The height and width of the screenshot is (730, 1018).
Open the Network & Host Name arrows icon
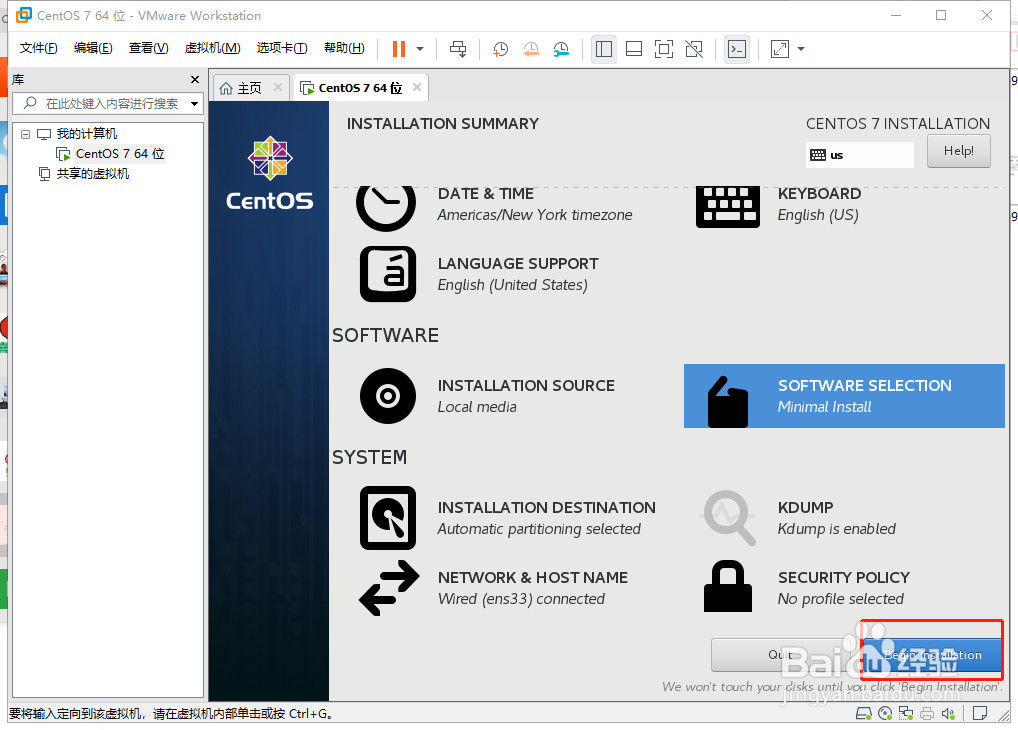click(389, 588)
